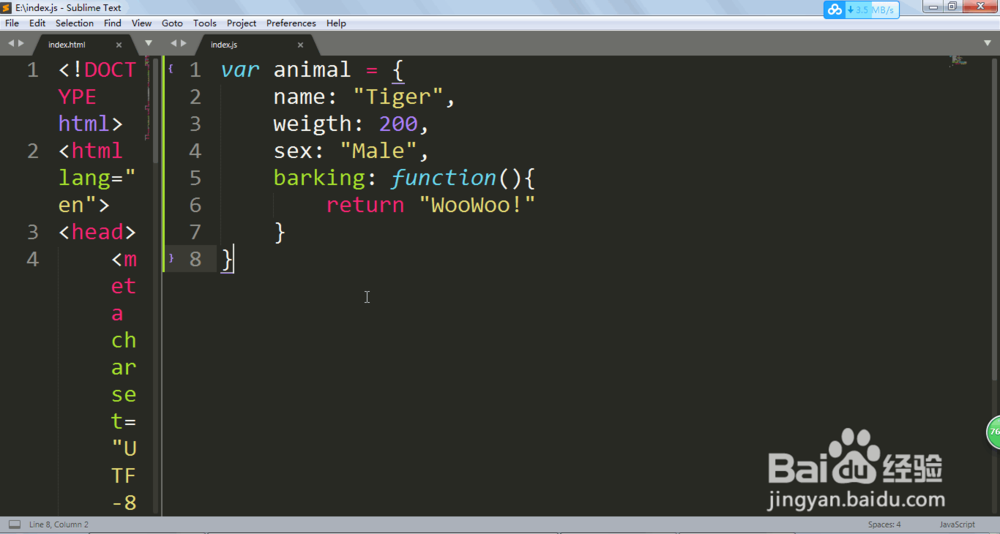Click the number 200 on line 3
Image resolution: width=1000 pixels, height=534 pixels.
pos(398,124)
